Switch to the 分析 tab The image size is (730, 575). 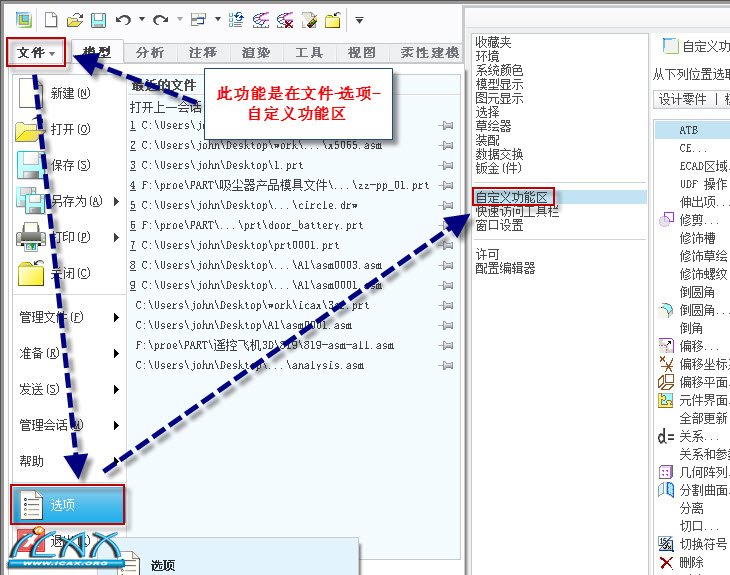(150, 53)
